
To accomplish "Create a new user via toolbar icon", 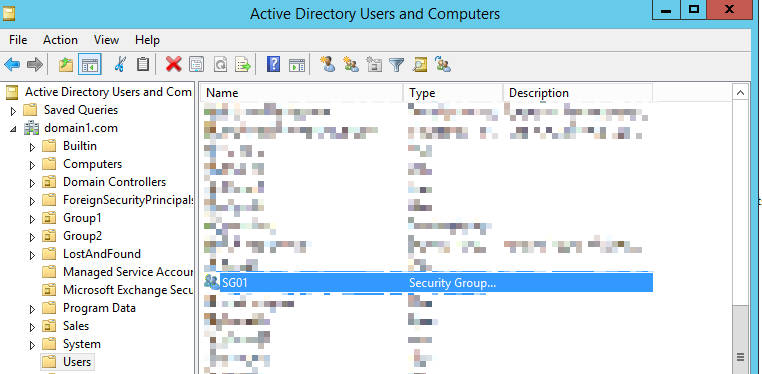I will point(328,64).
